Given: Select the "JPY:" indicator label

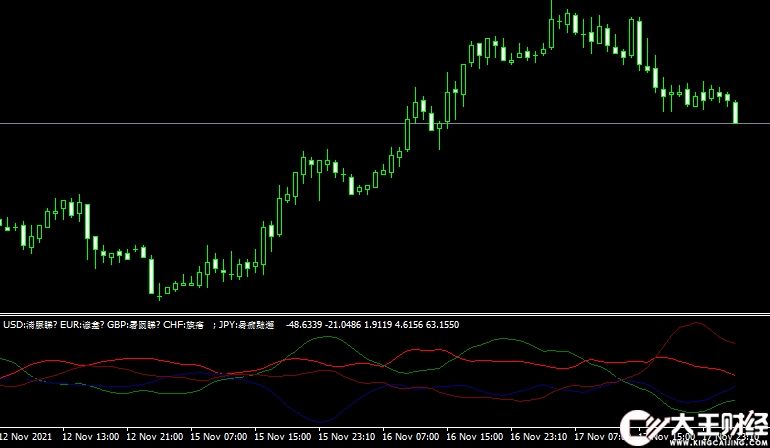Looking at the screenshot, I should 228,325.
